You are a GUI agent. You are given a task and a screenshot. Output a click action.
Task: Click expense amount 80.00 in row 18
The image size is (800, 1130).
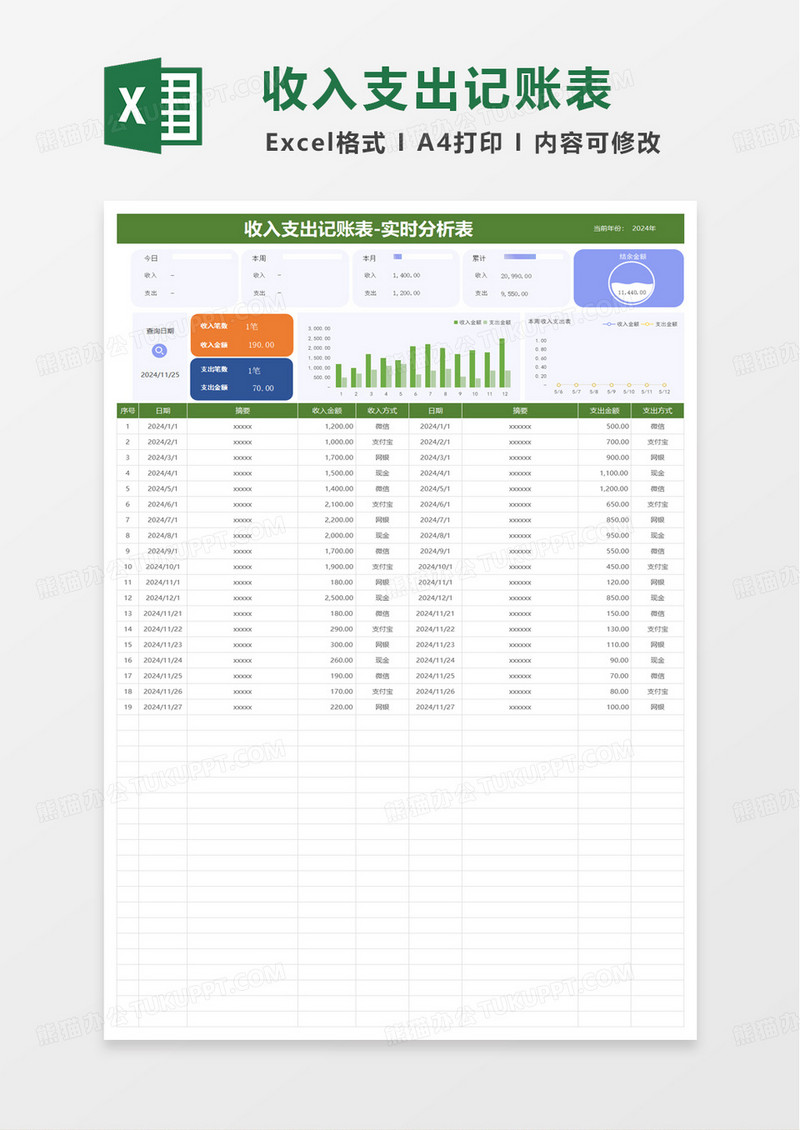[619, 692]
